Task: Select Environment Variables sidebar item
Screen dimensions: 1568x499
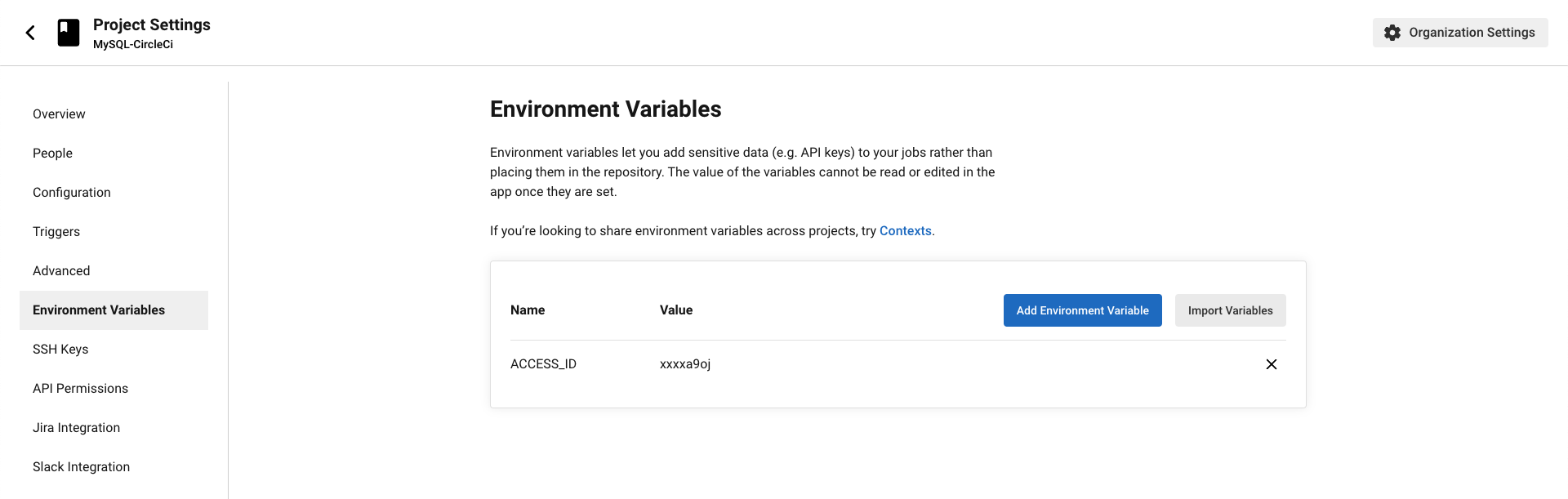Action: tap(99, 310)
